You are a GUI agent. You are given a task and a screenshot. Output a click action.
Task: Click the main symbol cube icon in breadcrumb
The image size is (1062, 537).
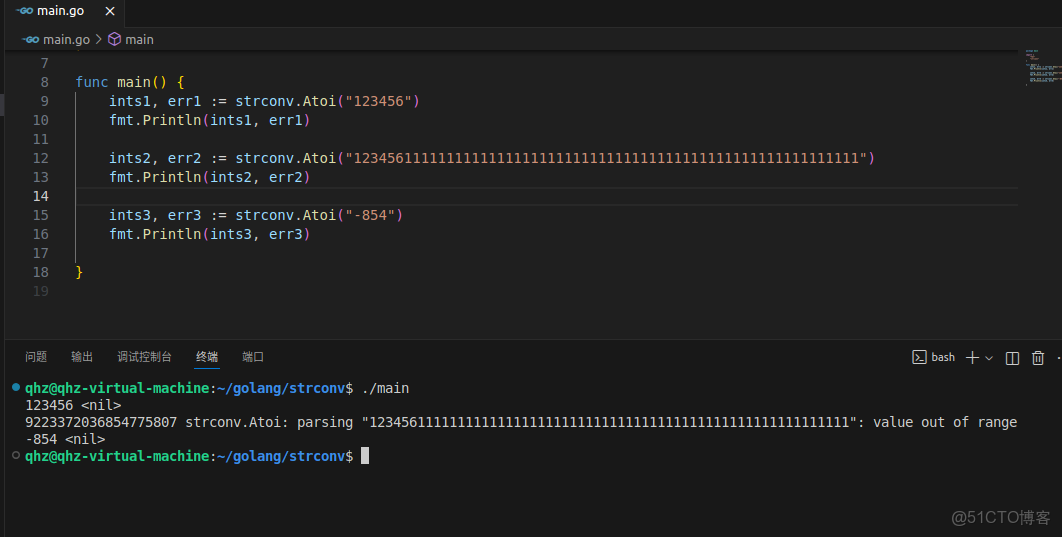[x=114, y=39]
